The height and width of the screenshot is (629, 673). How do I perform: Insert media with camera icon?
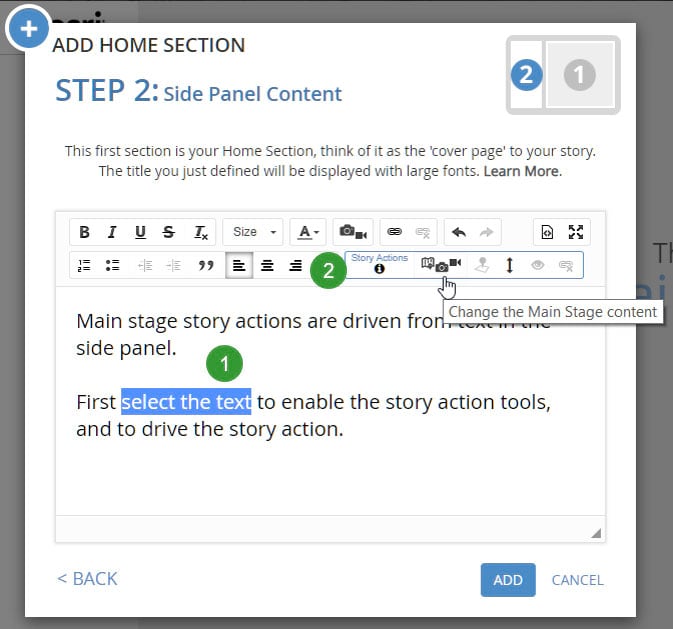click(353, 232)
